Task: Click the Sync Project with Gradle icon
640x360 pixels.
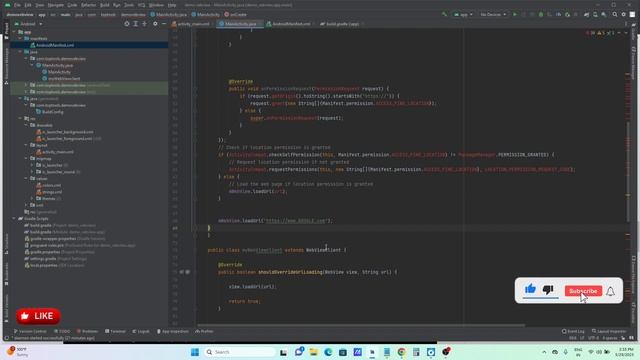Action: [587, 14]
